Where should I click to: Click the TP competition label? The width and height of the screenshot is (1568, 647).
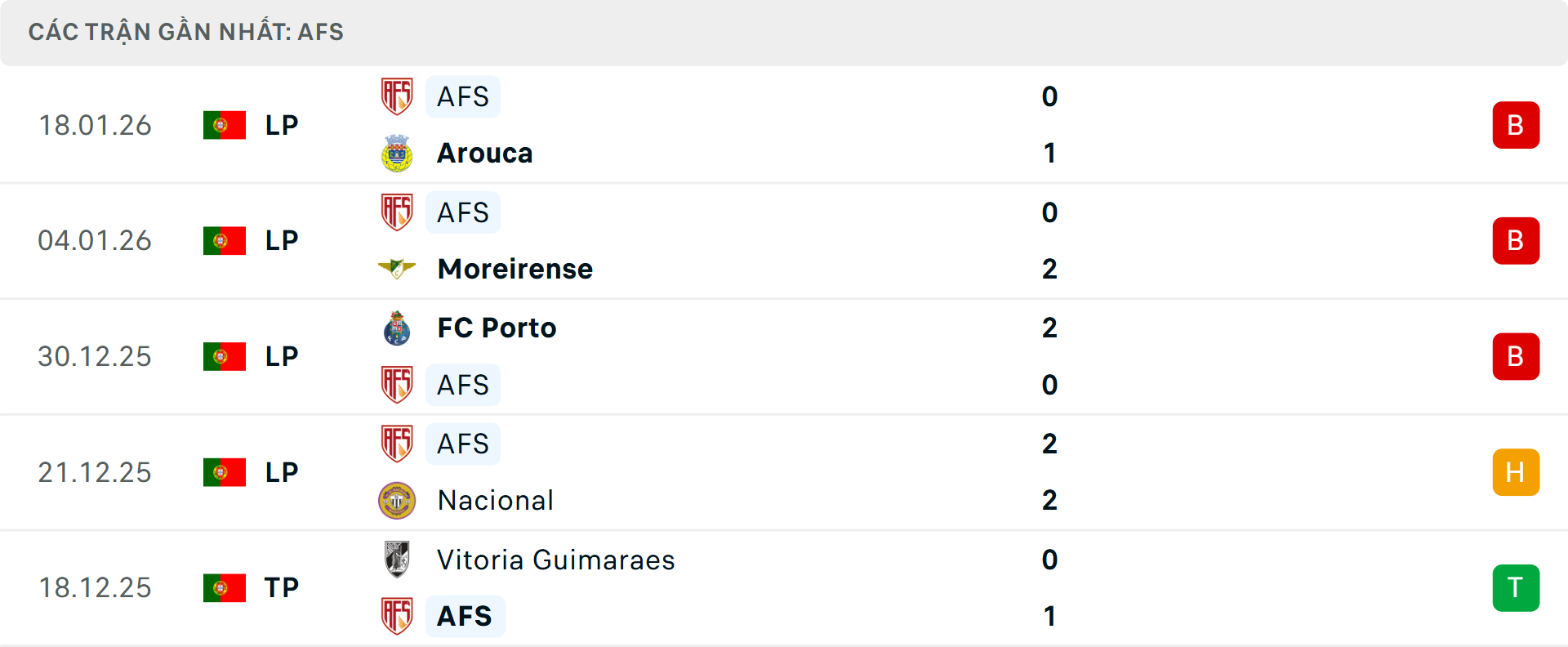(x=282, y=588)
